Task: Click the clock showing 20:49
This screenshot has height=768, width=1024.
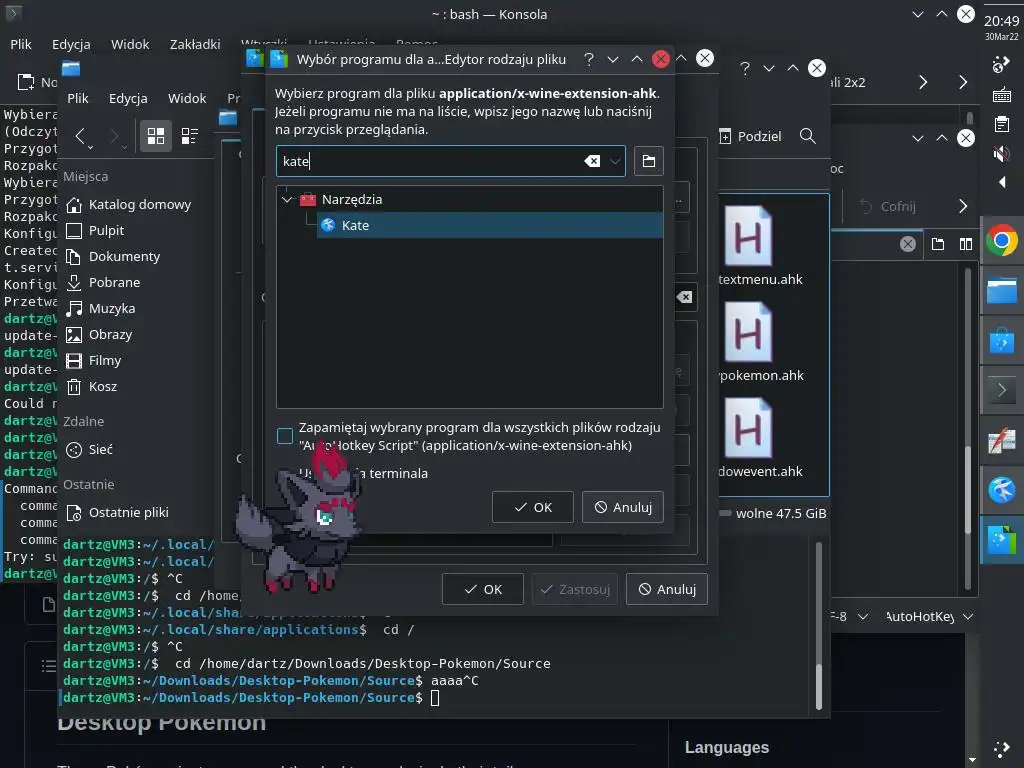Action: pyautogui.click(x=1002, y=21)
